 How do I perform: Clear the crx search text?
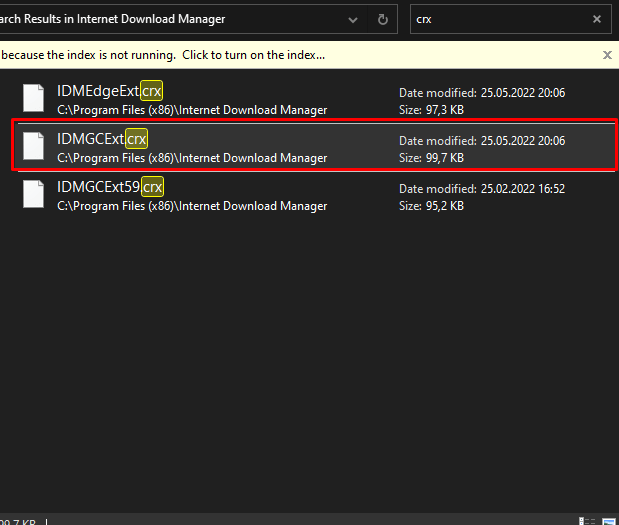596,19
